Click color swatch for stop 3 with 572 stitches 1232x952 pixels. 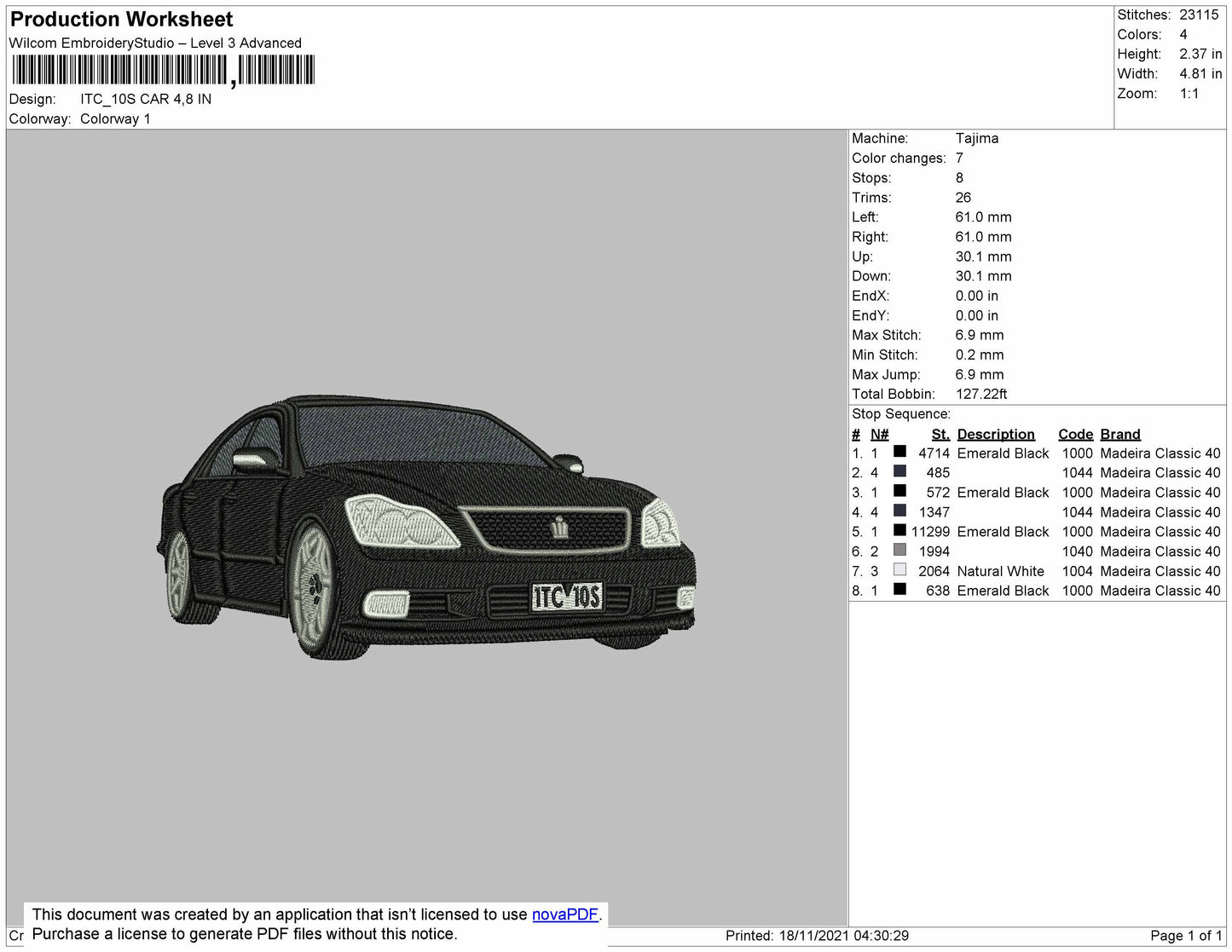coord(899,492)
